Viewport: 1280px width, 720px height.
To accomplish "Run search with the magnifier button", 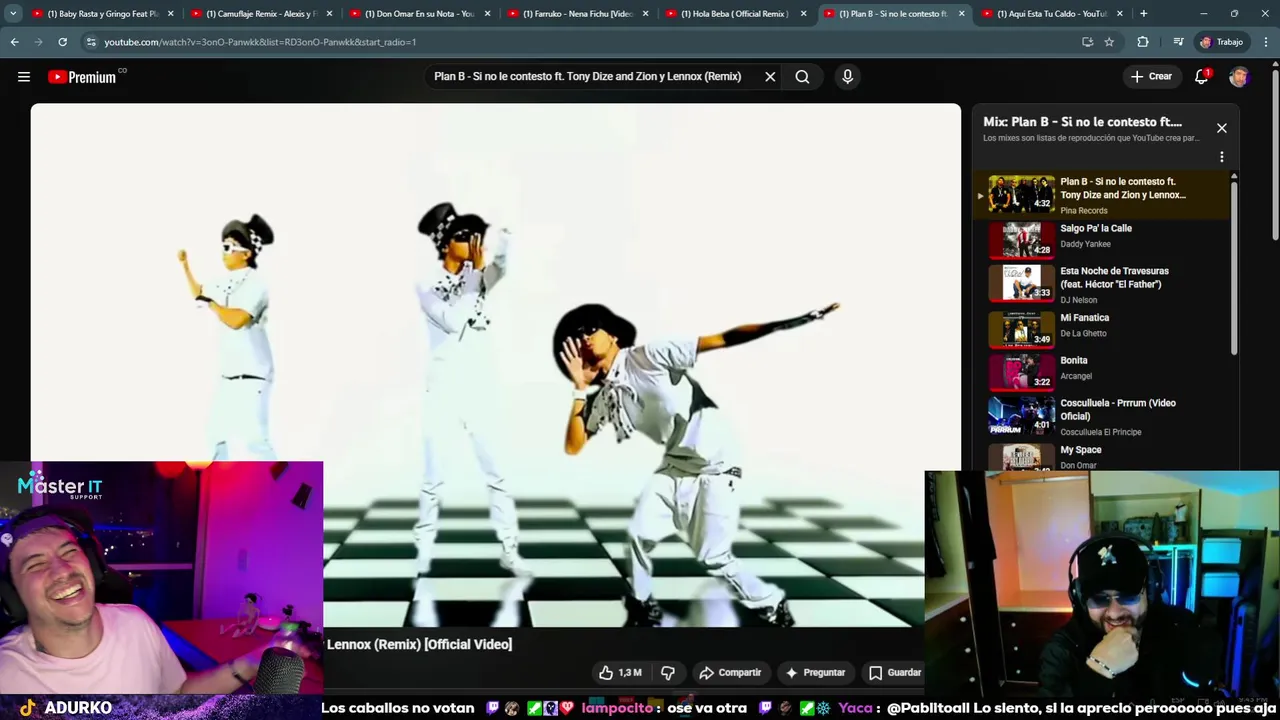I will (x=802, y=77).
